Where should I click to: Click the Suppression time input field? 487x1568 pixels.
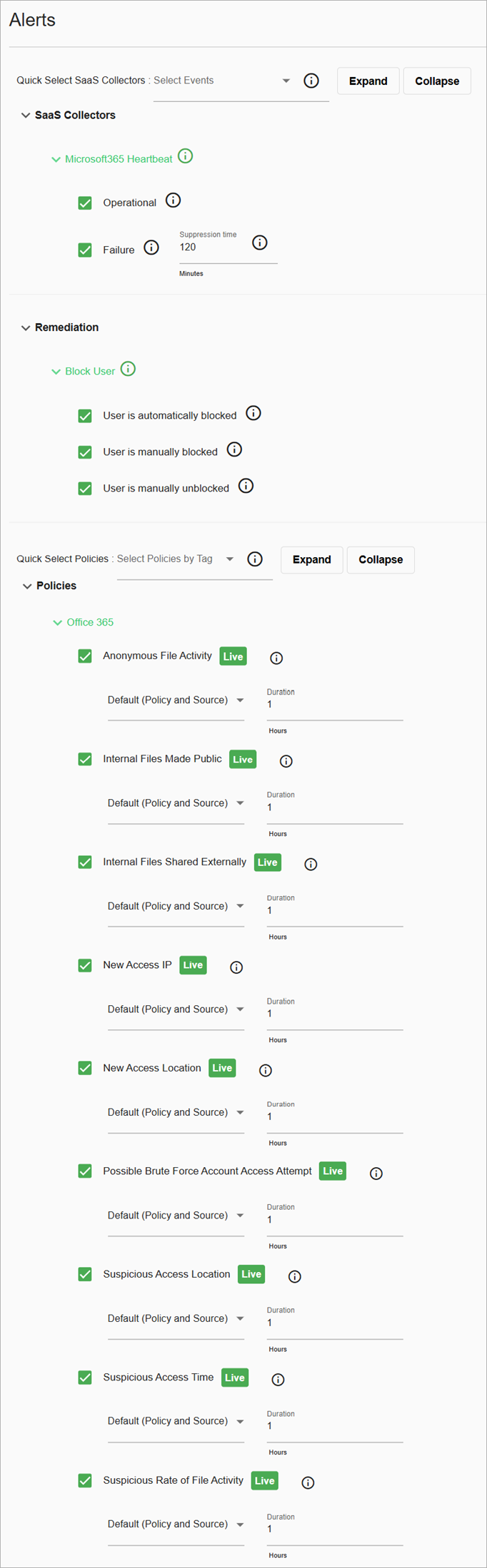(214, 248)
